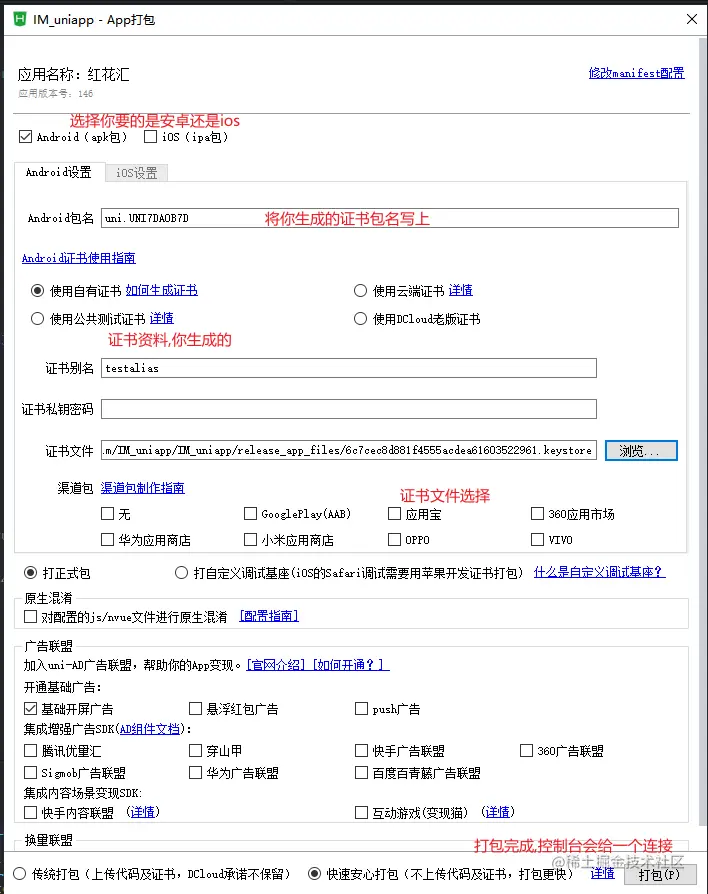The width and height of the screenshot is (708, 894).
Task: Check the 百度百青藤广告联盟 checkbox
Action: 361,773
